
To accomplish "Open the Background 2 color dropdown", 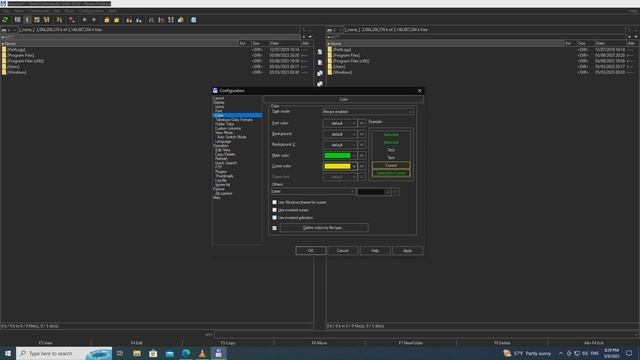I will [x=340, y=144].
